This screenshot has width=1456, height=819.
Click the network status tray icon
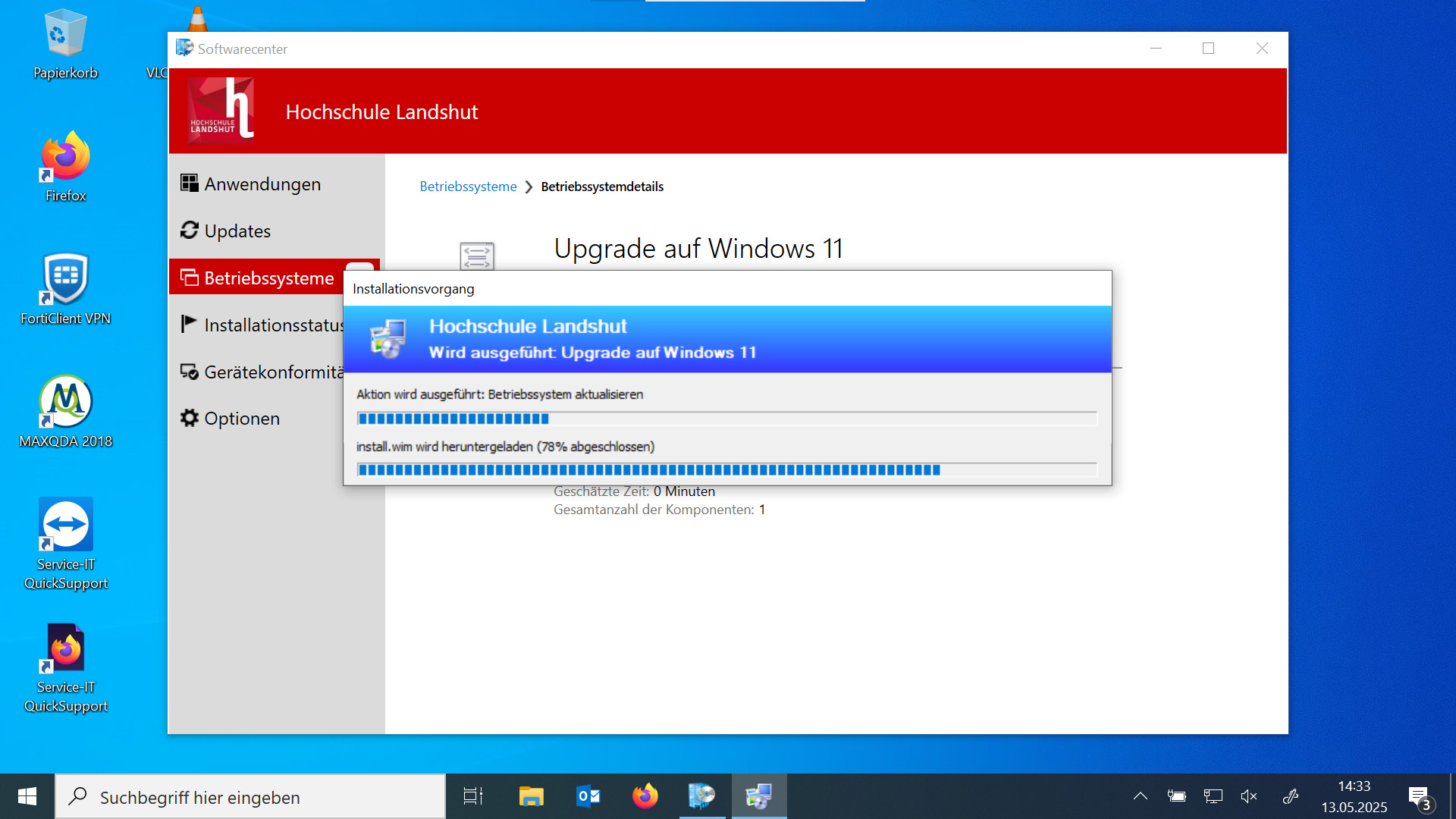[x=1213, y=796]
